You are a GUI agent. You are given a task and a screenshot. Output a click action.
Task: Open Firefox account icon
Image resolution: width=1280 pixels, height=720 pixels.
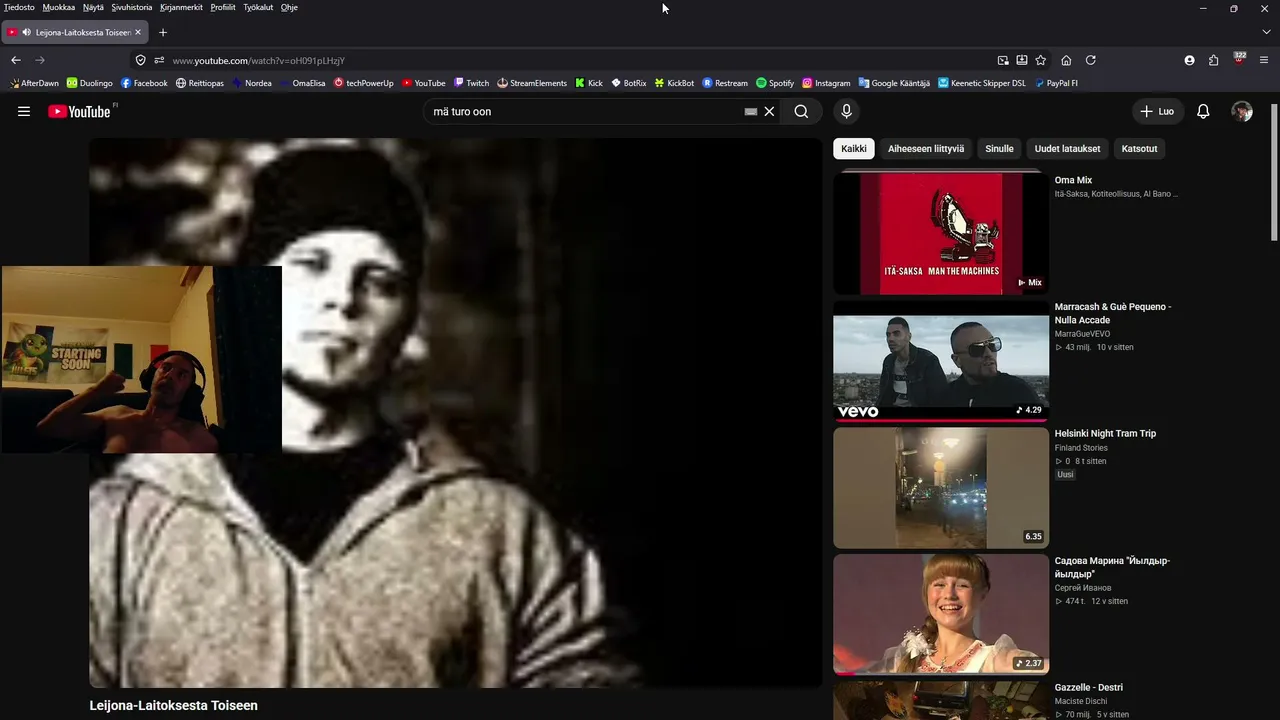(x=1189, y=60)
